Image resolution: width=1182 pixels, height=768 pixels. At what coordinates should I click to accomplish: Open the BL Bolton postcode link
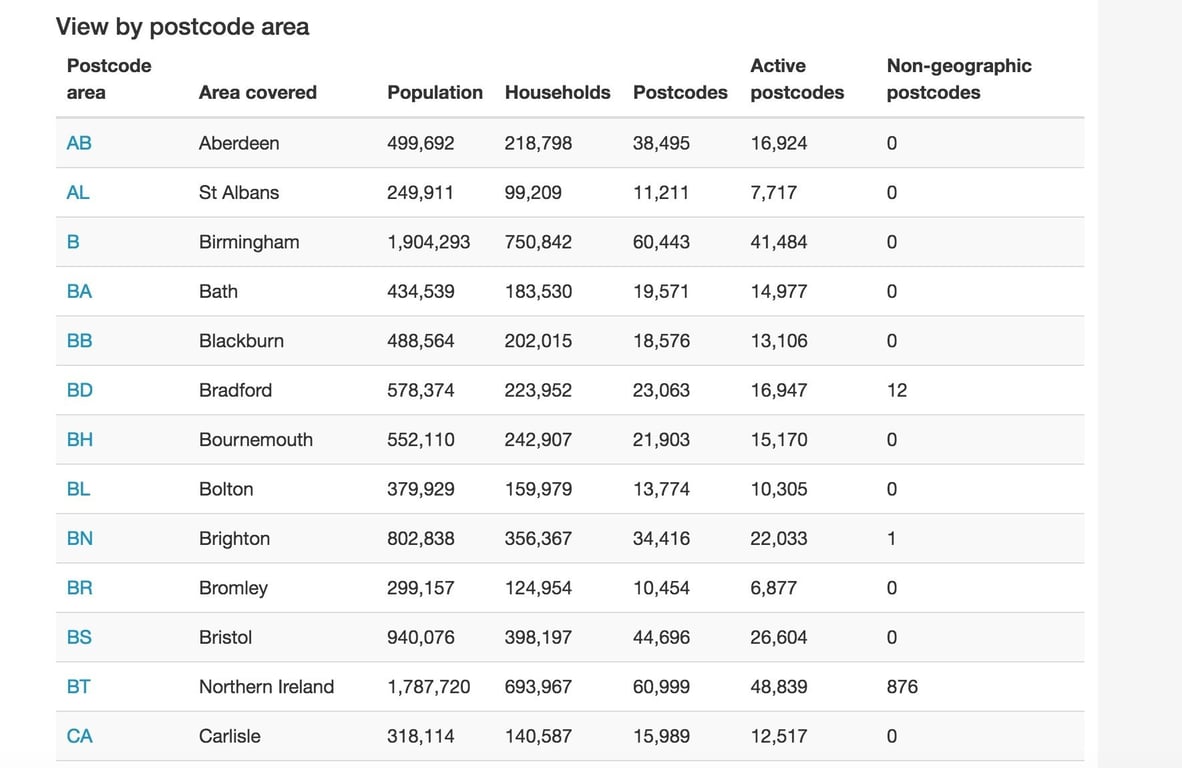(x=78, y=489)
